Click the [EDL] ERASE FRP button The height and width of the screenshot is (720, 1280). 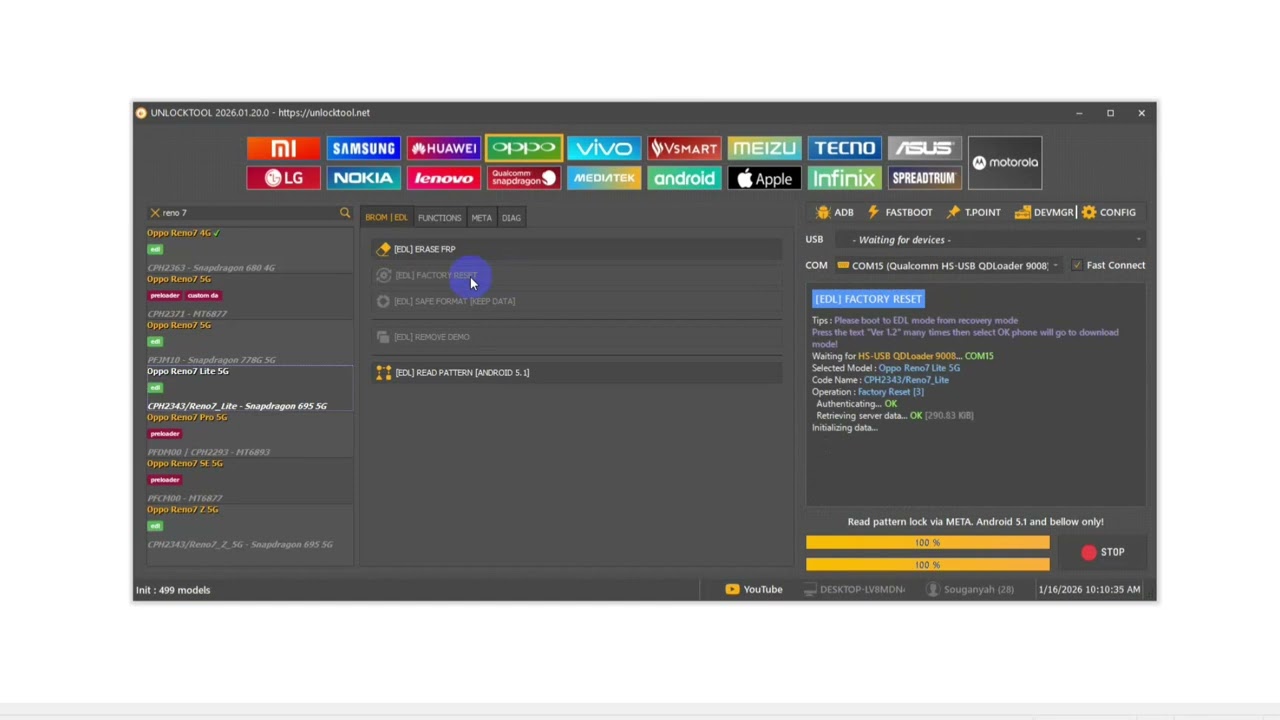click(x=577, y=249)
